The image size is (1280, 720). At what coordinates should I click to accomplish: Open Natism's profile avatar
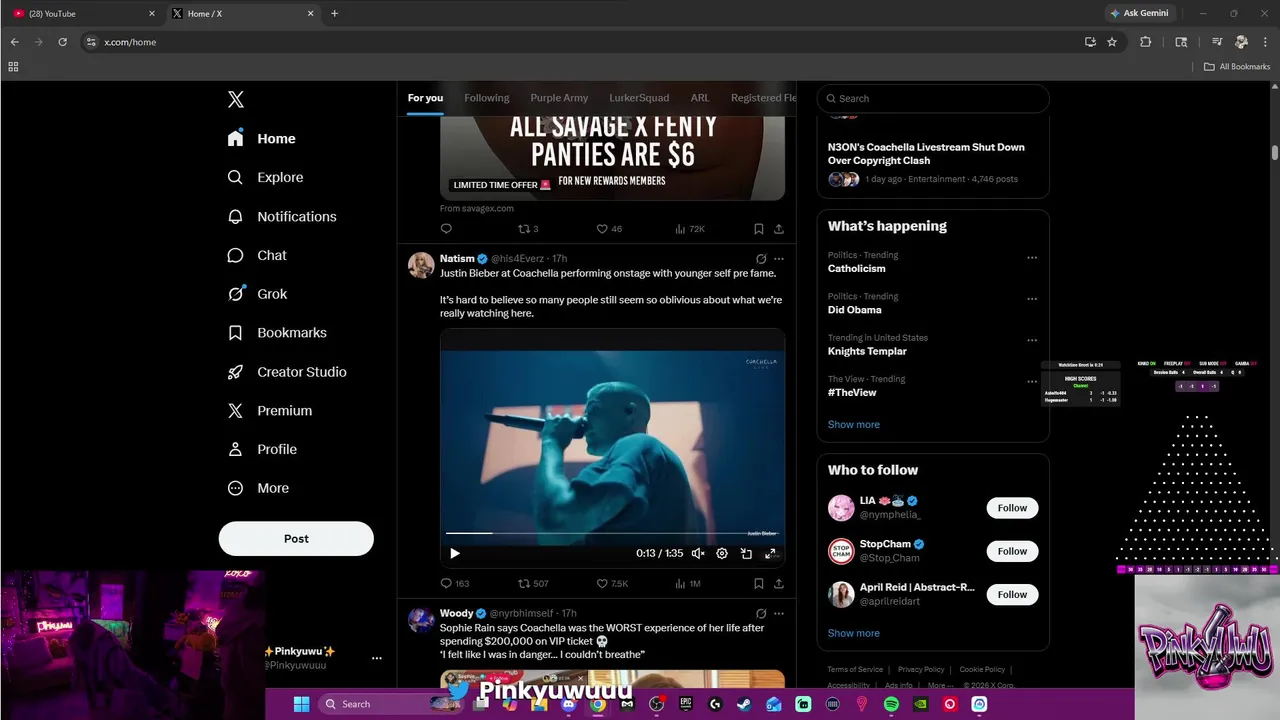click(421, 265)
